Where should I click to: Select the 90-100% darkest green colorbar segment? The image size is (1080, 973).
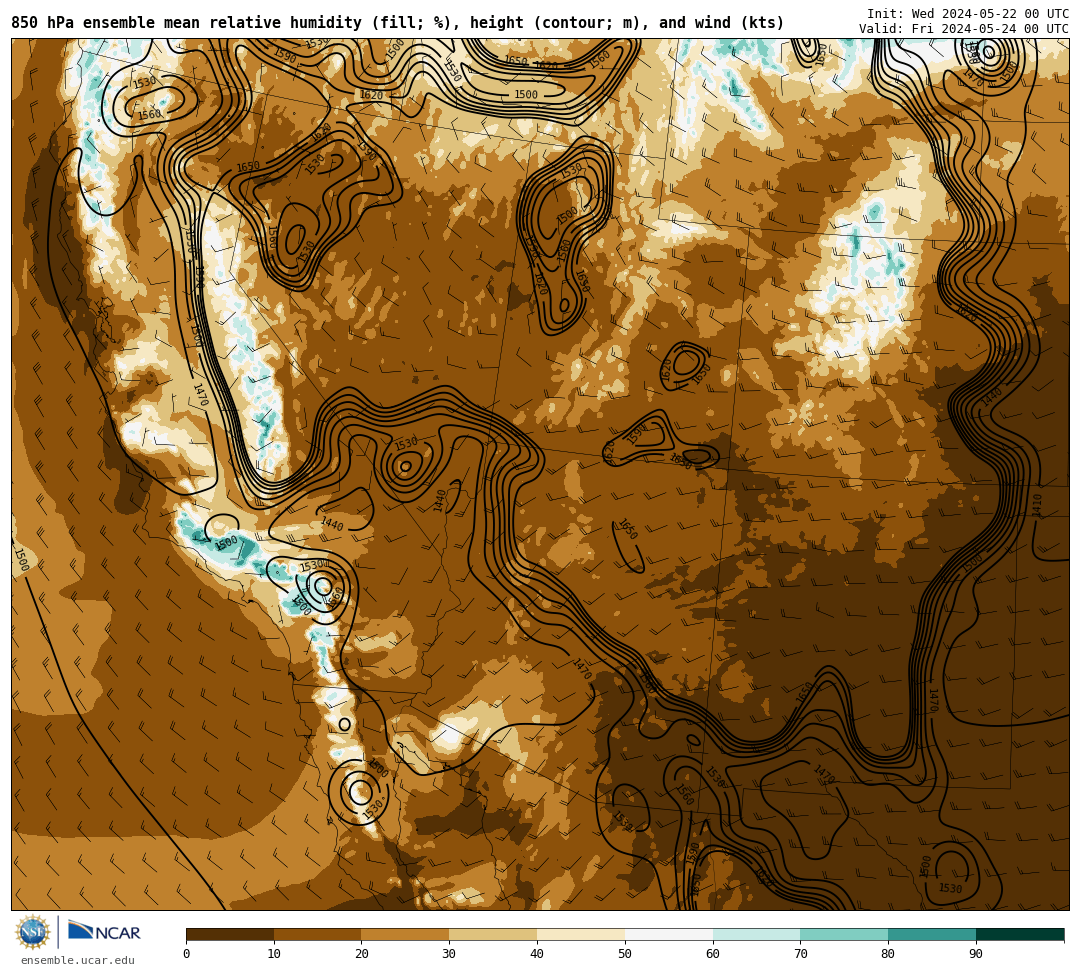1020,934
